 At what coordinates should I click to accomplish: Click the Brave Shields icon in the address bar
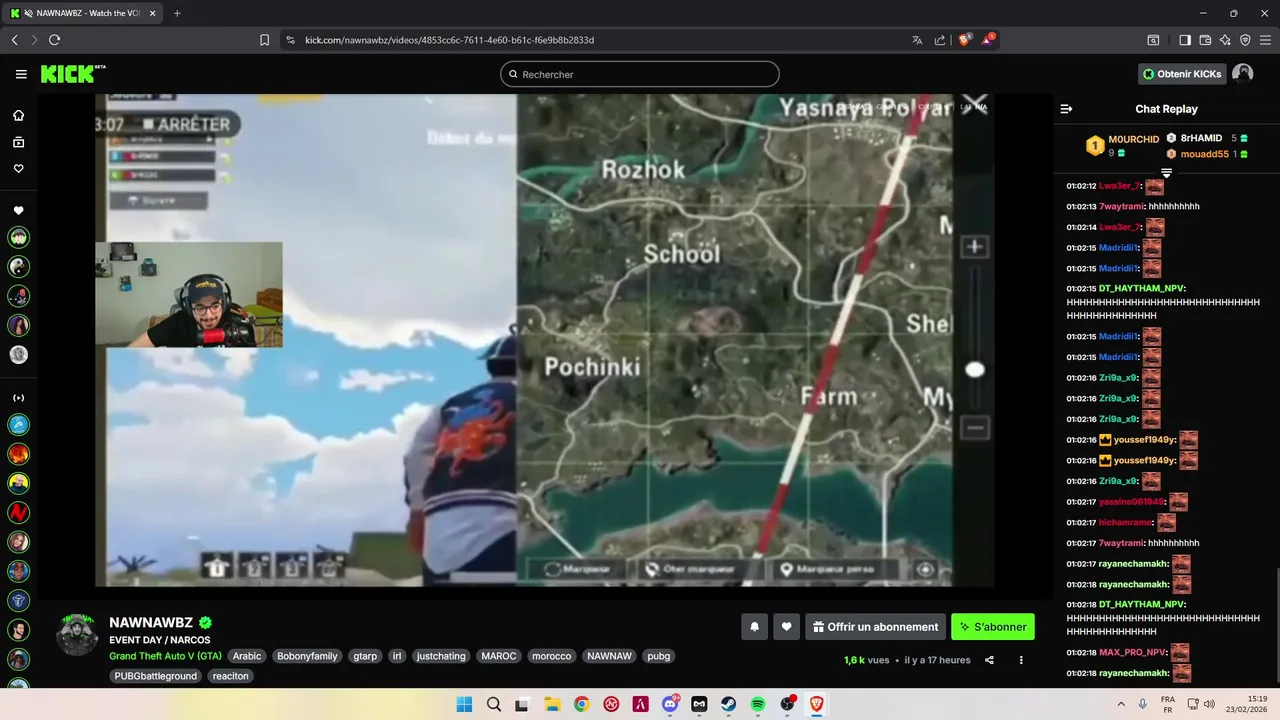coord(965,40)
